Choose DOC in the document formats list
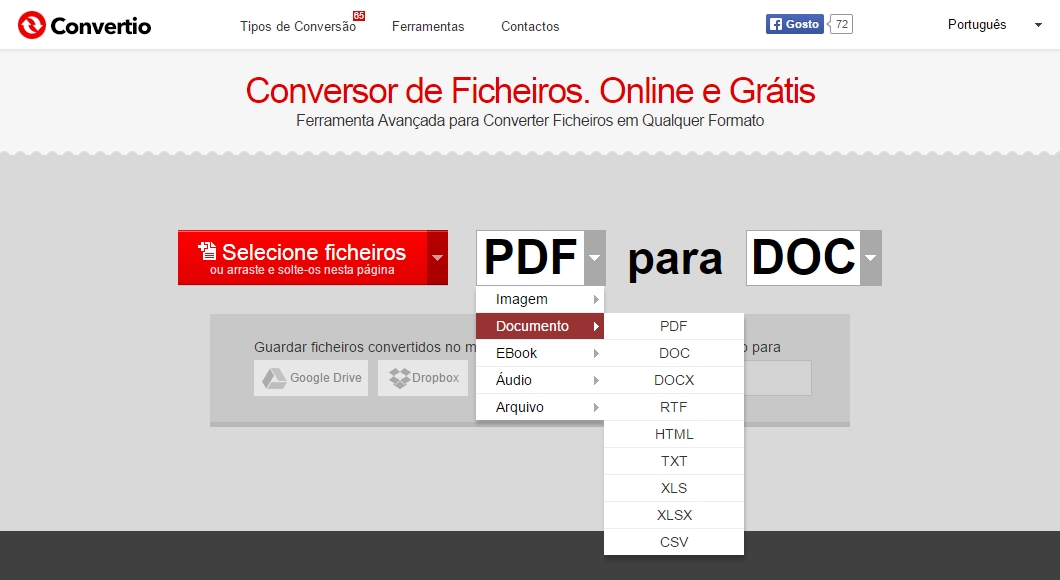 (674, 353)
